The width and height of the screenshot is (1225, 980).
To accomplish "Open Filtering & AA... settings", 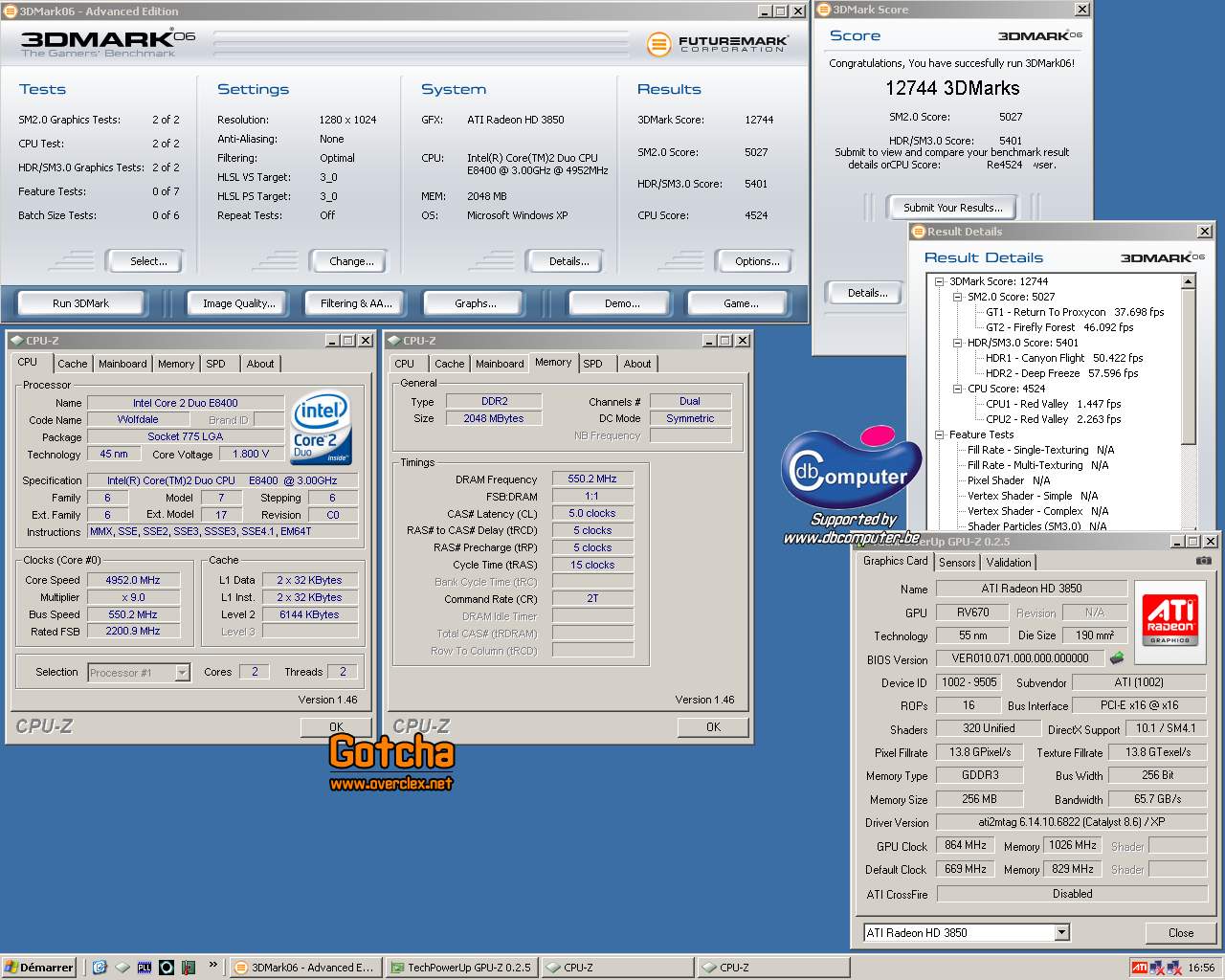I will (356, 303).
